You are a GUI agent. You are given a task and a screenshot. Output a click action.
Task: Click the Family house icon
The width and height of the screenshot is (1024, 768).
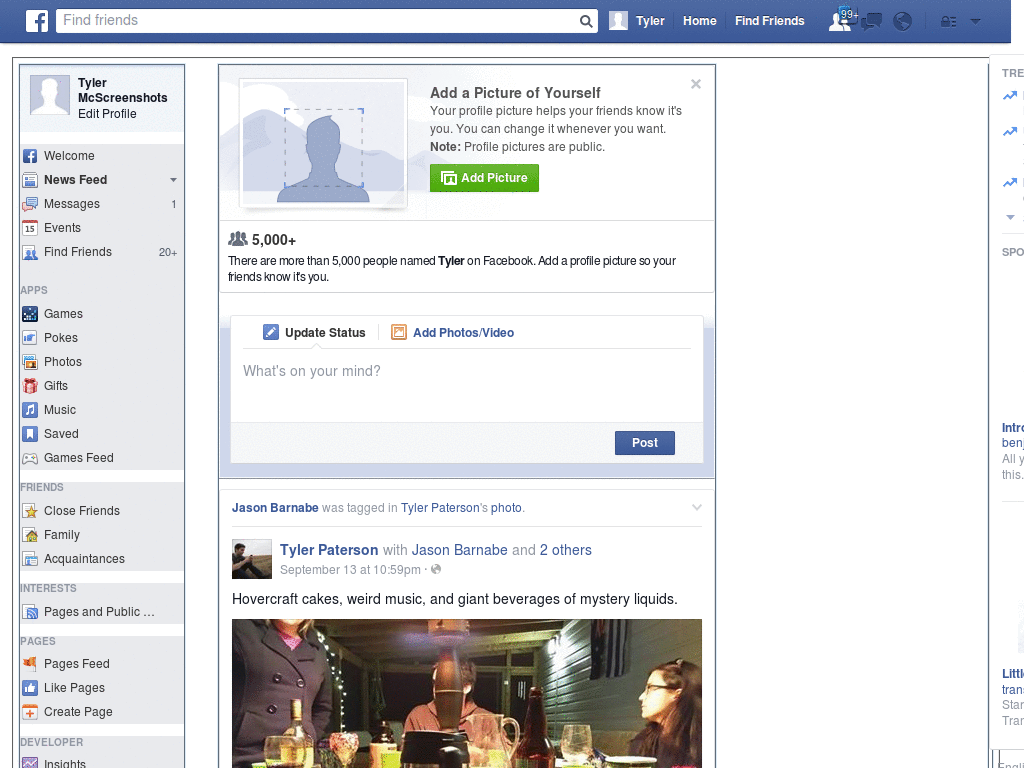click(x=30, y=536)
